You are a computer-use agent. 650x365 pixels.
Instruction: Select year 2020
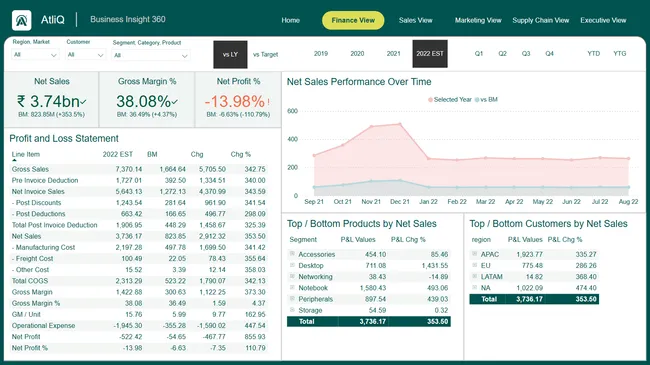357,54
